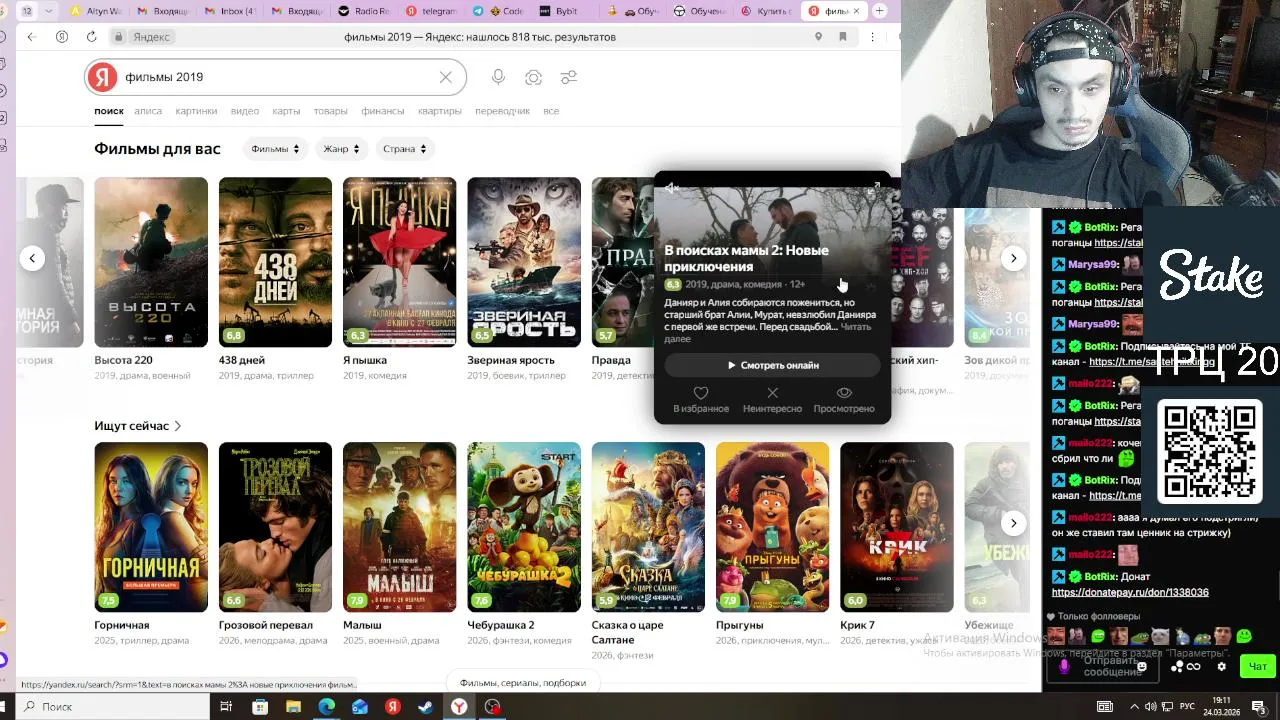The image size is (1280, 720).
Task: Switch to the Bybit browser tab
Action: pos(565,11)
